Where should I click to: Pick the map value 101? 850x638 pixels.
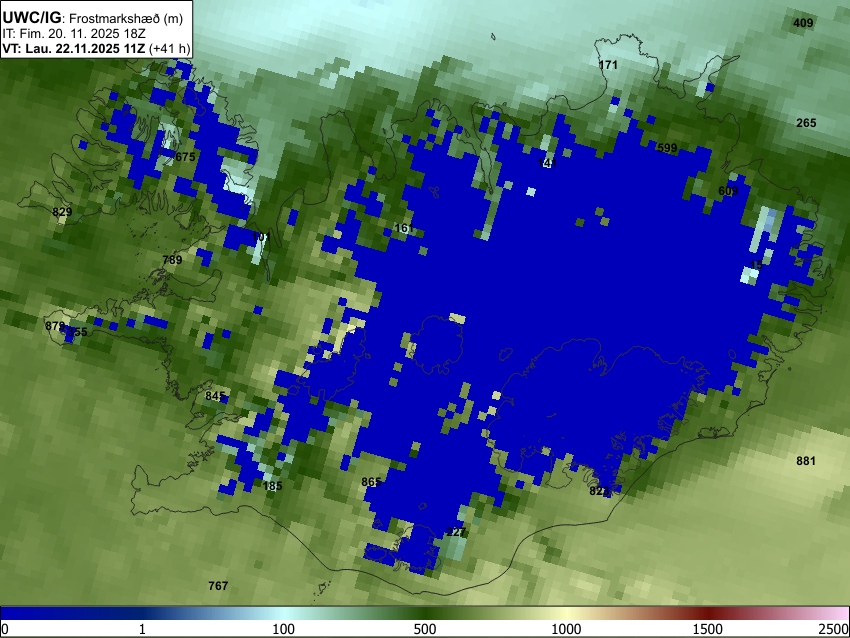[x=261, y=237]
